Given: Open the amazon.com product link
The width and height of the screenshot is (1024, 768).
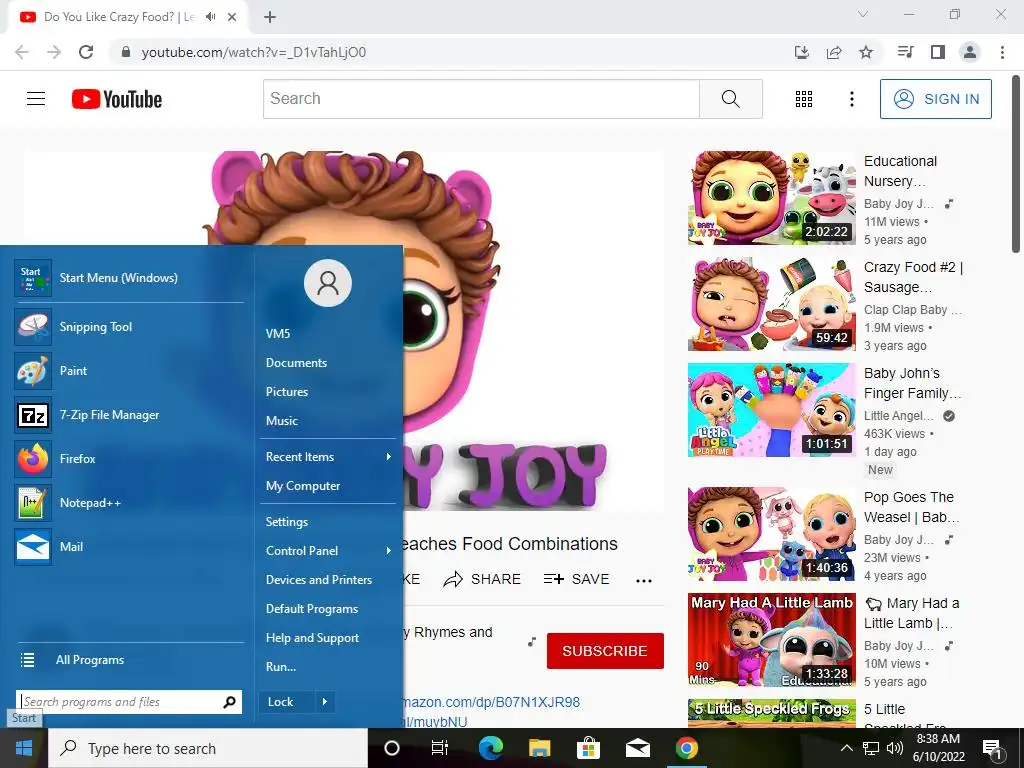Looking at the screenshot, I should [x=492, y=702].
